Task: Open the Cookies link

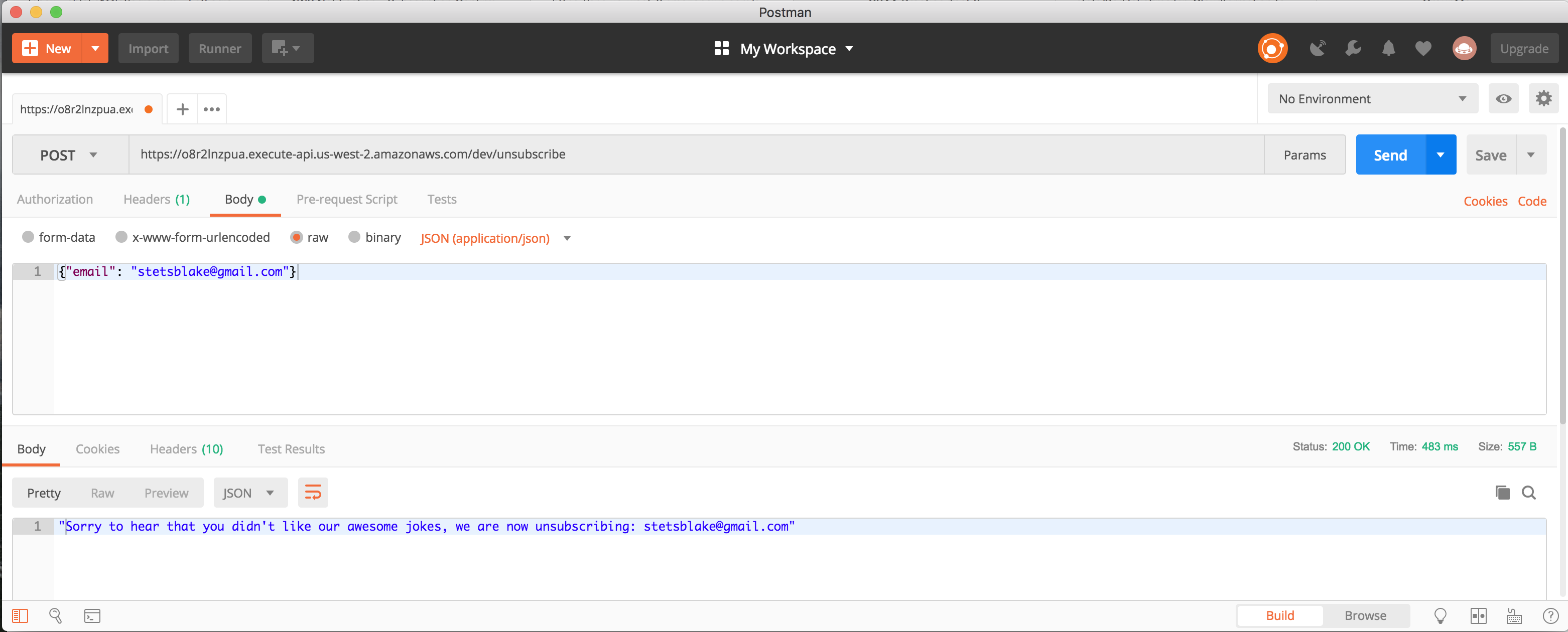Action: click(1485, 201)
